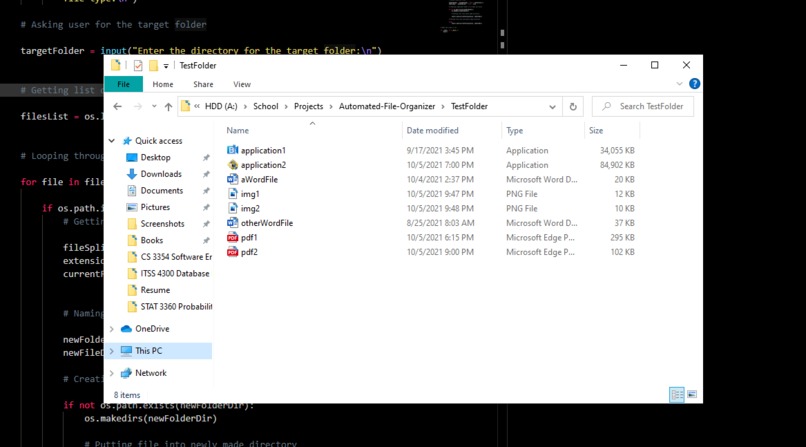
Task: Open Screenshots folder in Quick access
Action: (x=162, y=224)
